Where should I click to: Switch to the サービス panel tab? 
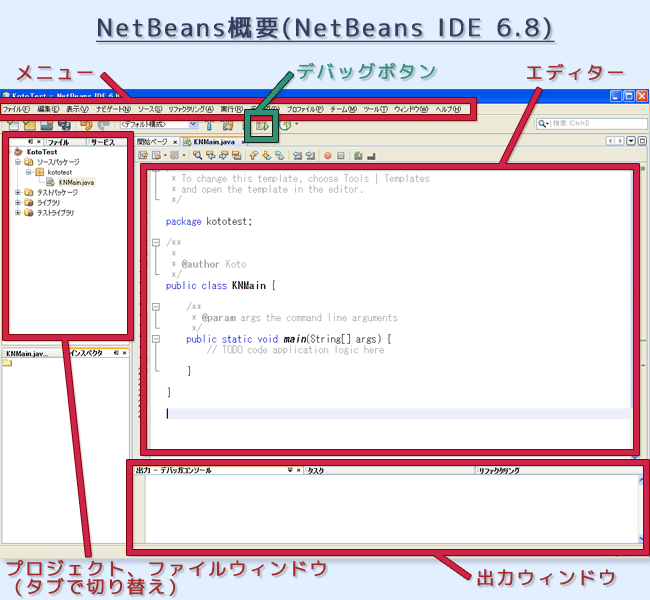(x=103, y=142)
